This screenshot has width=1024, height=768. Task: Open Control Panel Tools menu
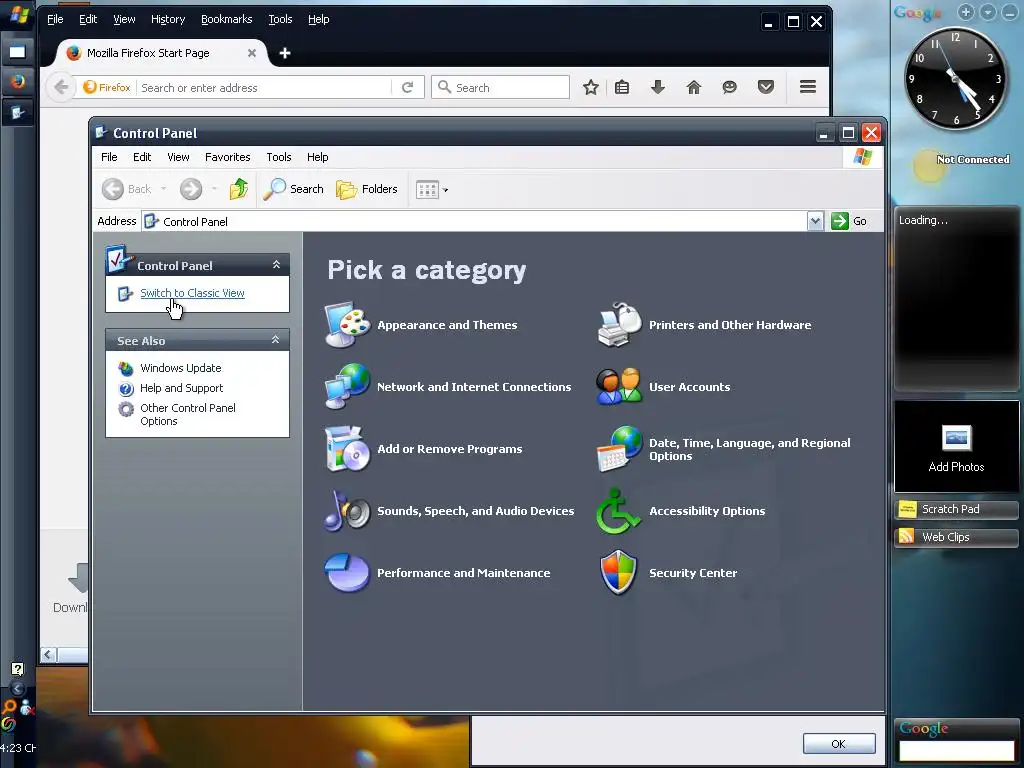279,157
